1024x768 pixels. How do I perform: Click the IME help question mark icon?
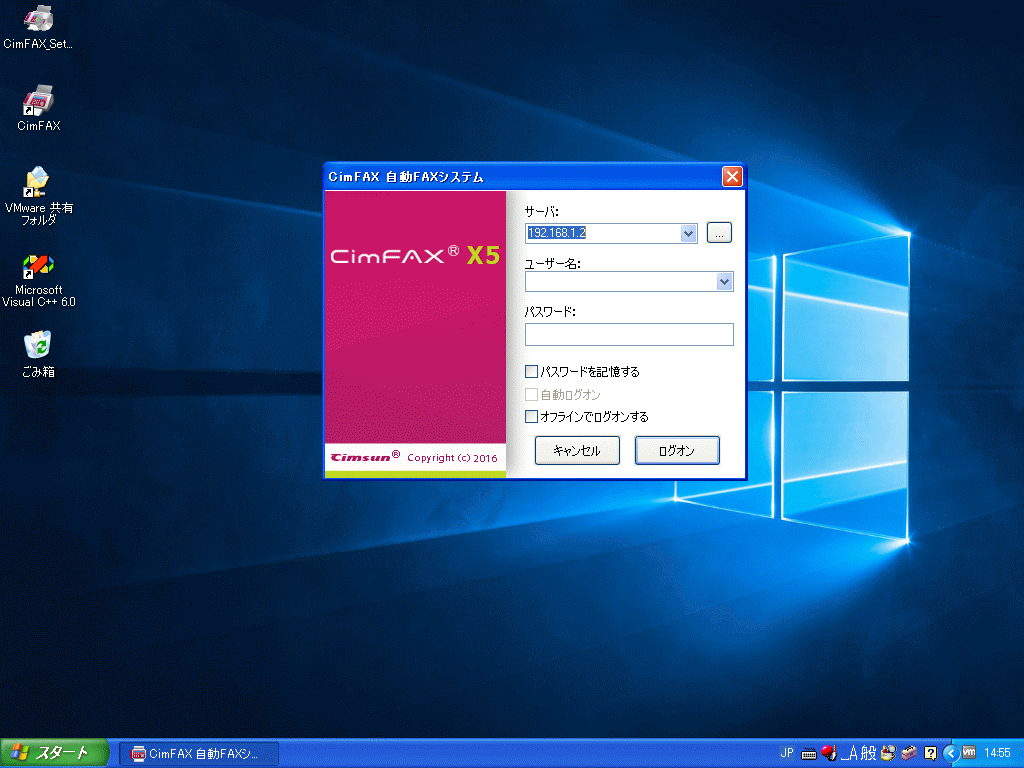point(930,753)
